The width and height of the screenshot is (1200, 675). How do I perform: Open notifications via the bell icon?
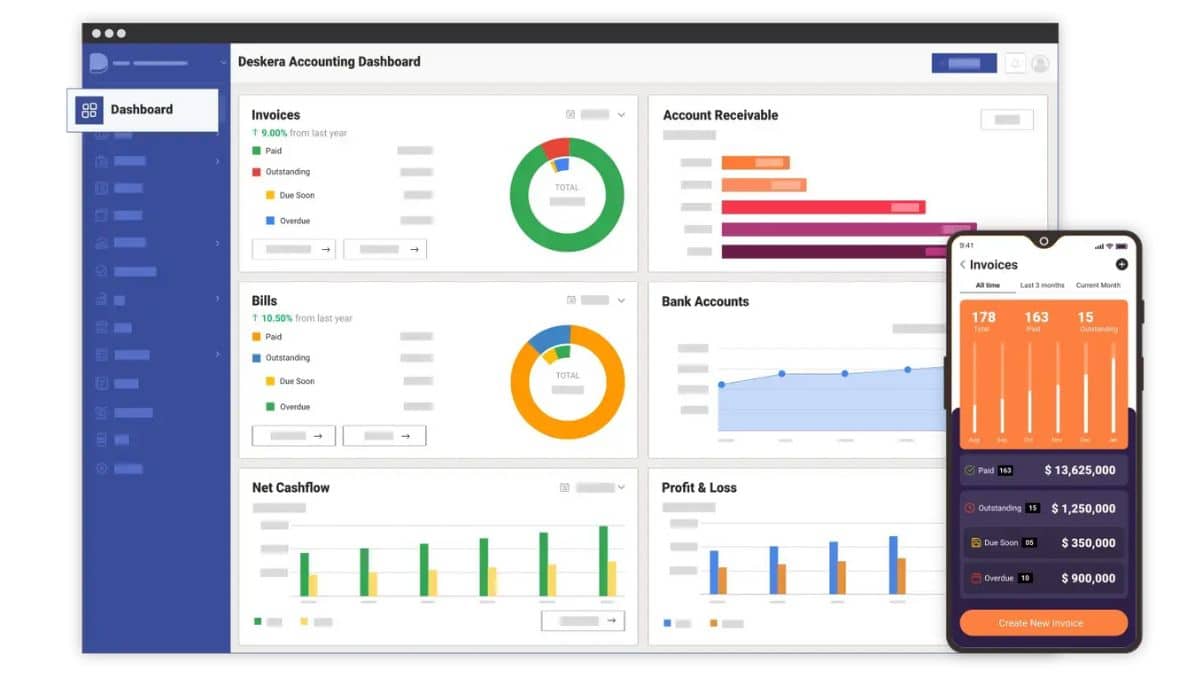click(x=1015, y=63)
